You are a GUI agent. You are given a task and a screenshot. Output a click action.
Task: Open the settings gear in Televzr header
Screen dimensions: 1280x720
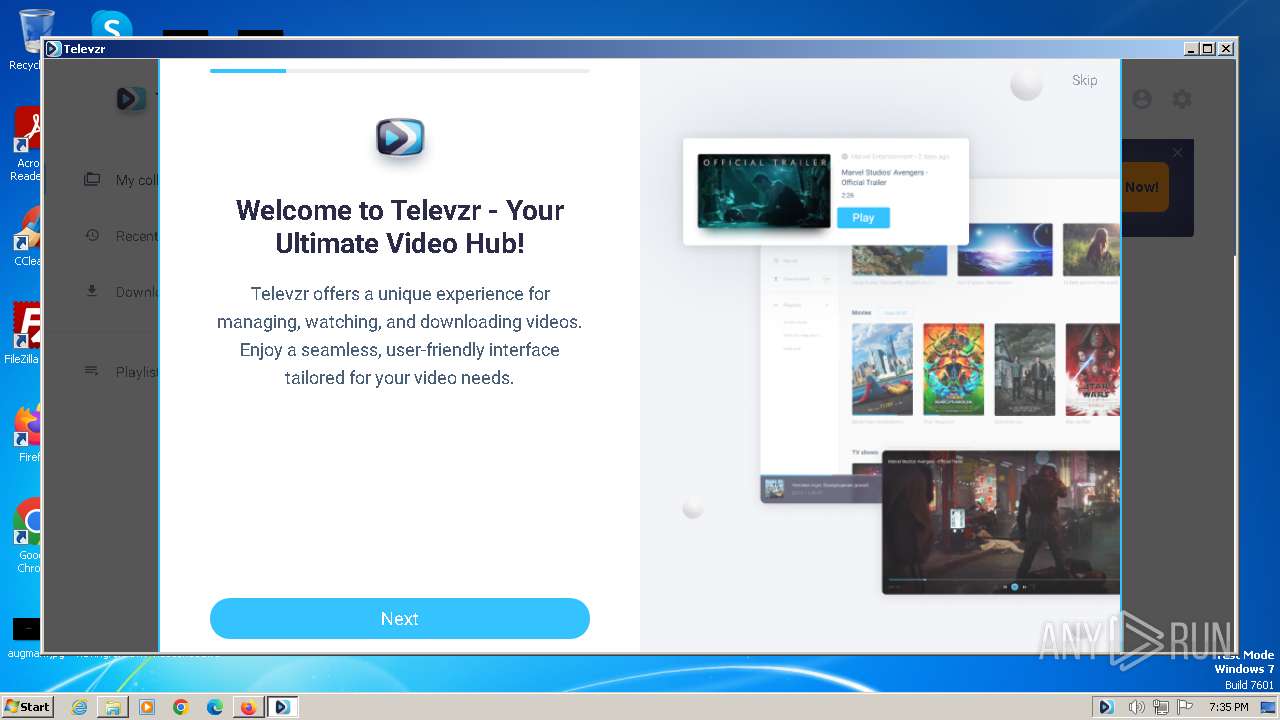coord(1182,99)
